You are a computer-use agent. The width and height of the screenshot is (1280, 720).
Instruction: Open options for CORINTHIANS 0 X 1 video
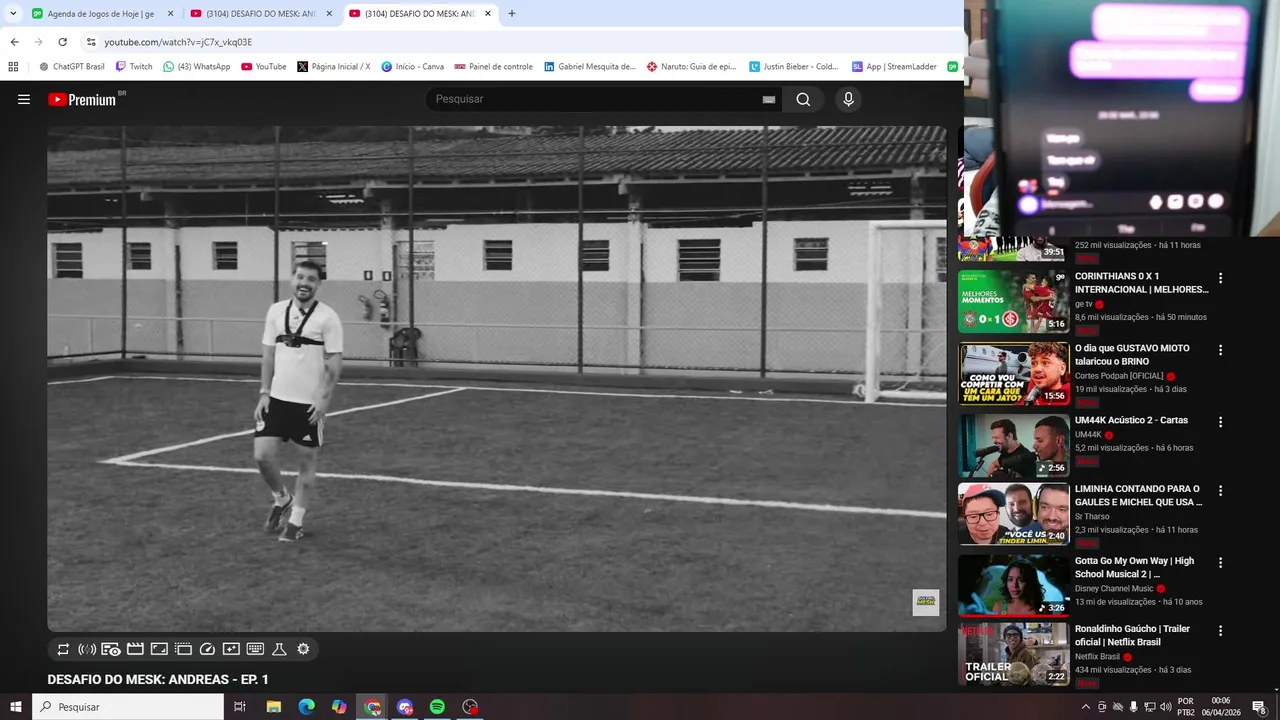(1220, 278)
